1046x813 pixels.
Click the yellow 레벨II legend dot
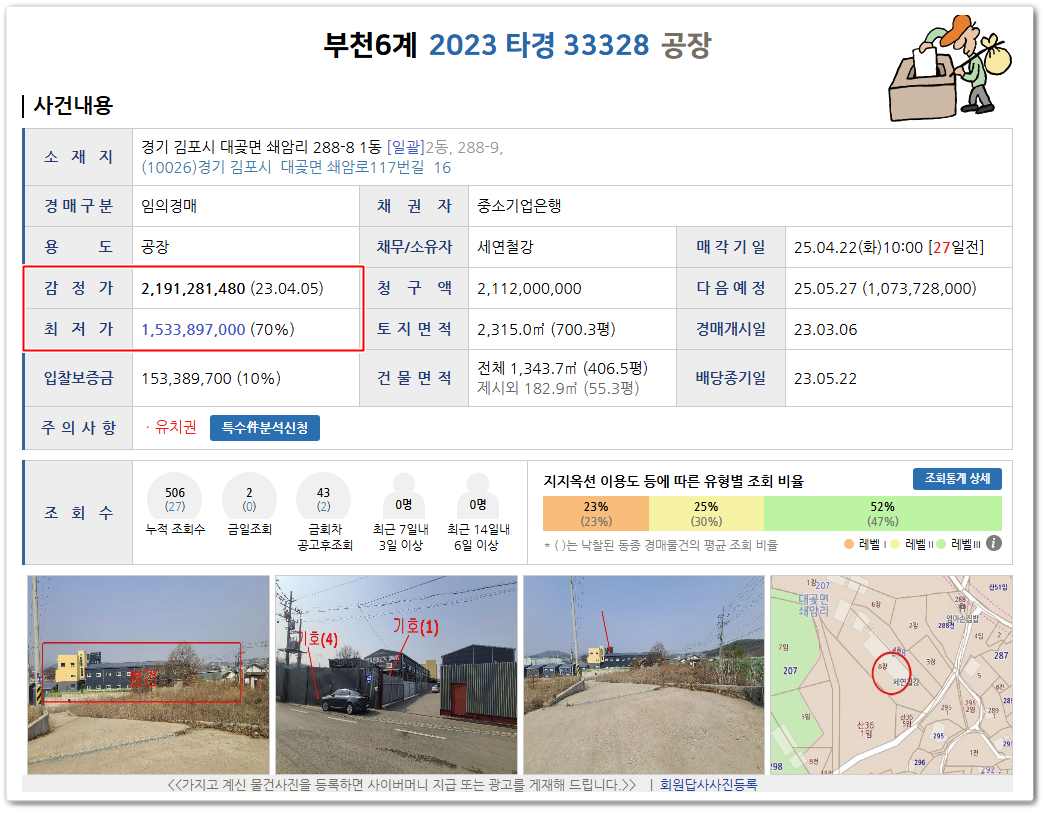[895, 544]
